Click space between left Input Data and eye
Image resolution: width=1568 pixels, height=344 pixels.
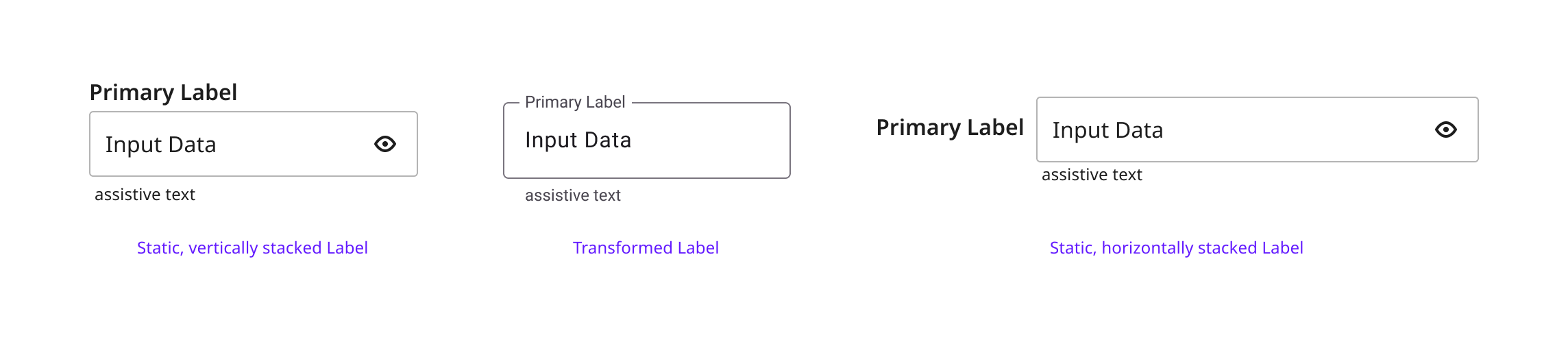(295, 145)
